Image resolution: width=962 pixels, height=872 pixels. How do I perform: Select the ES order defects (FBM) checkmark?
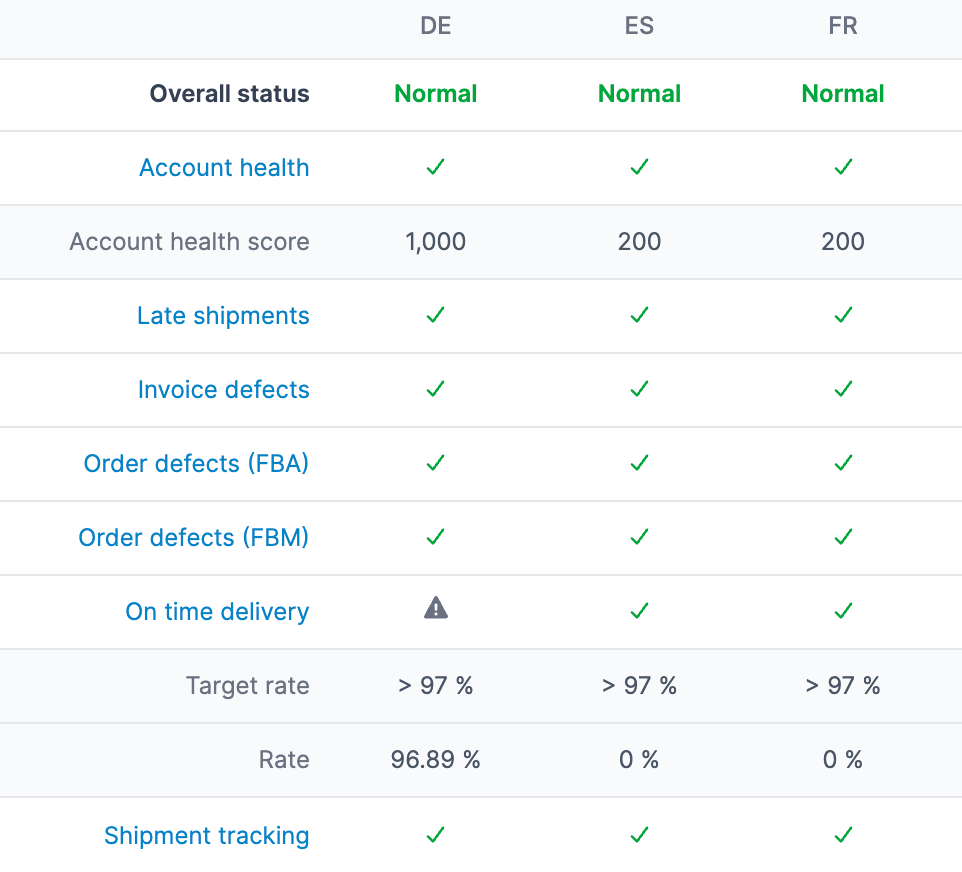click(x=638, y=537)
